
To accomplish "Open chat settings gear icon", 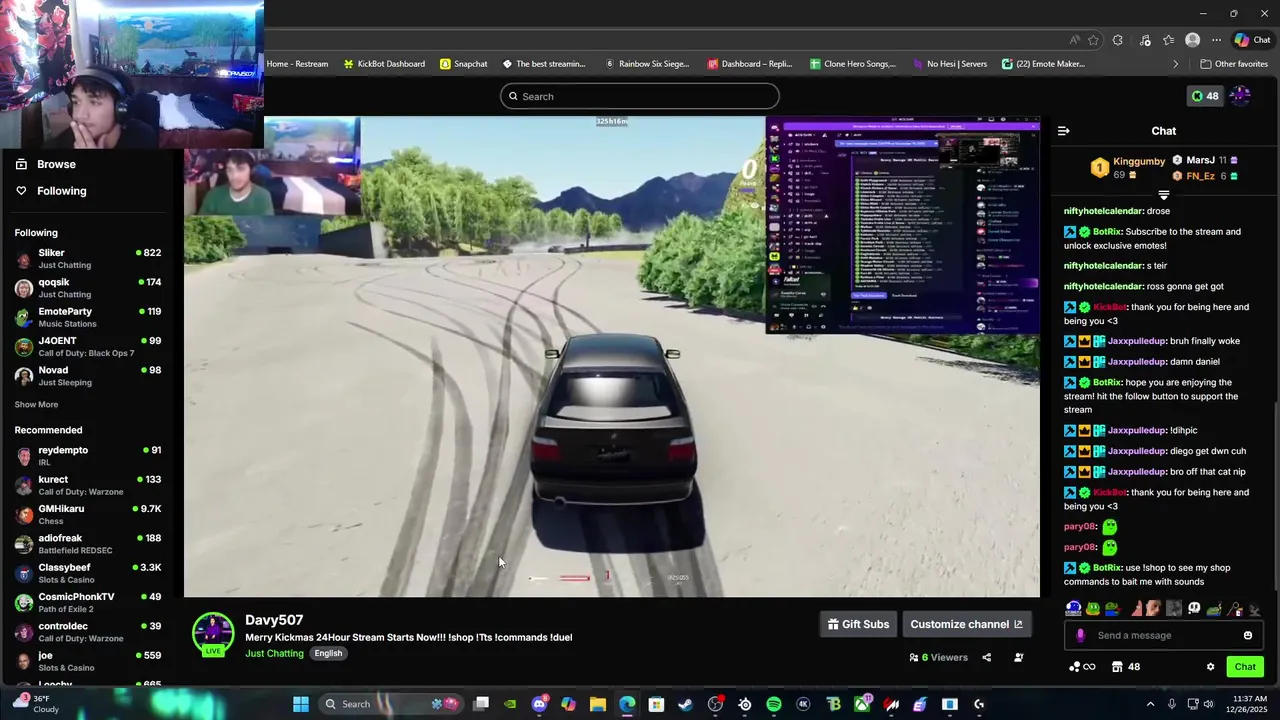I will [x=1210, y=667].
